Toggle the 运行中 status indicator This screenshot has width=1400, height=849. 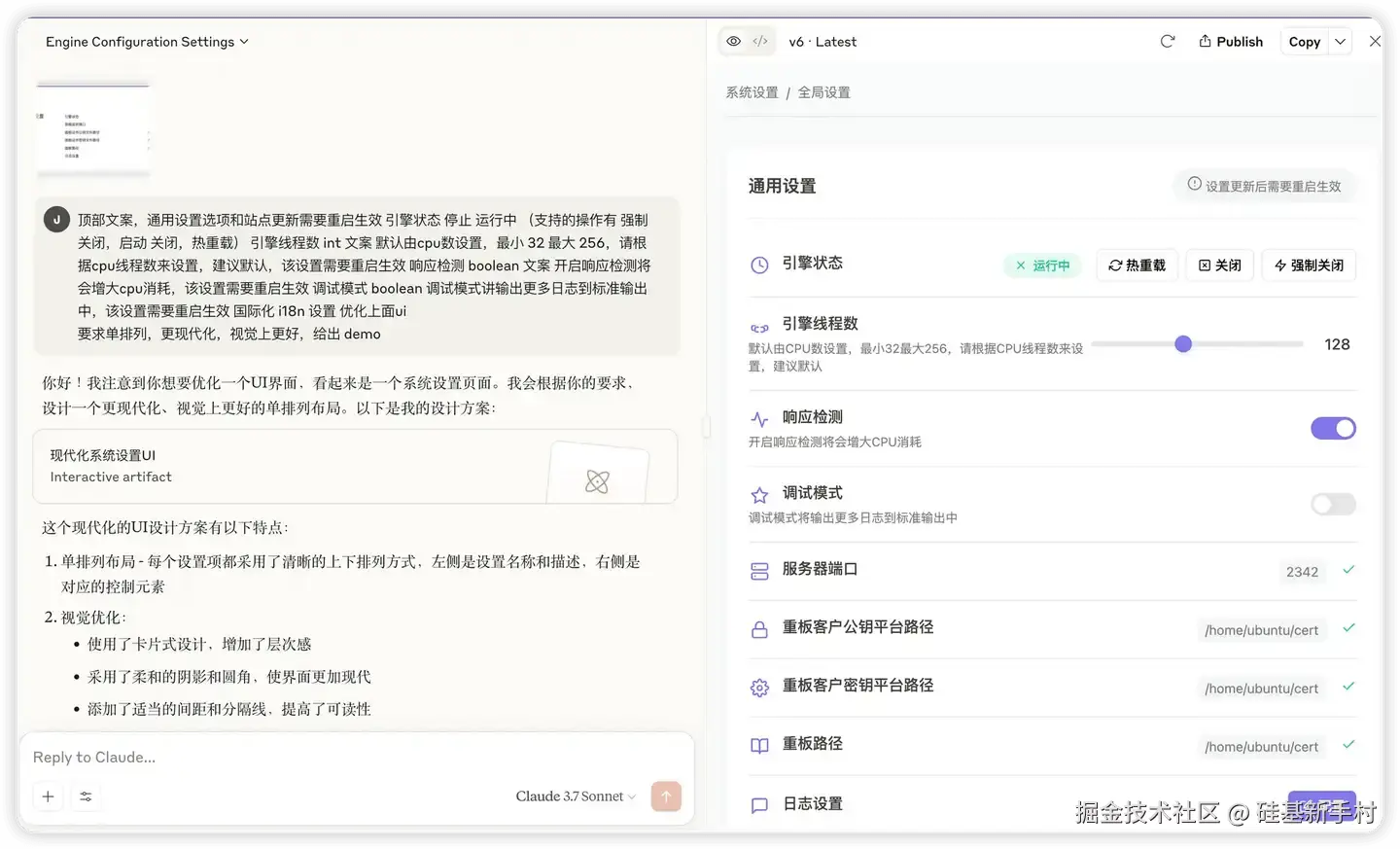[x=1041, y=265]
